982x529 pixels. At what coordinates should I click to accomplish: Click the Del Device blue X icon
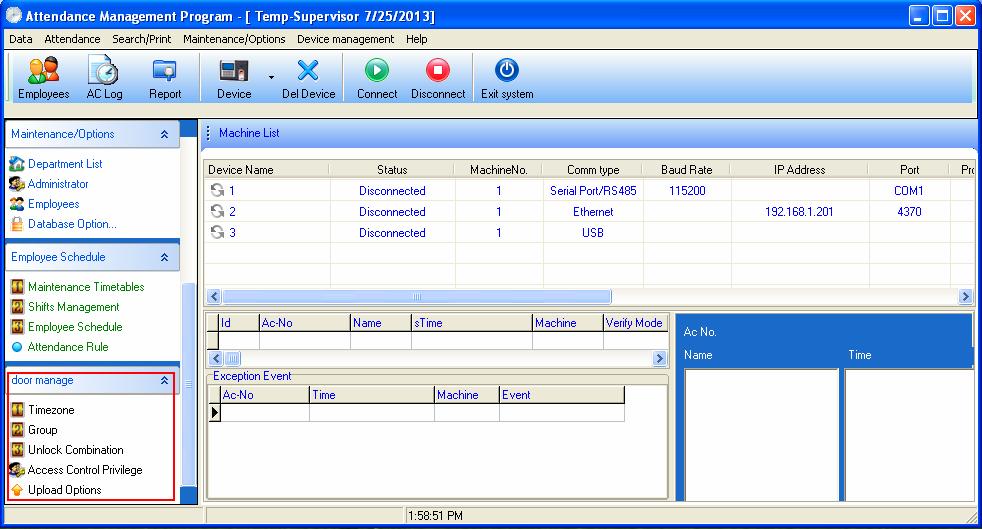(x=308, y=70)
